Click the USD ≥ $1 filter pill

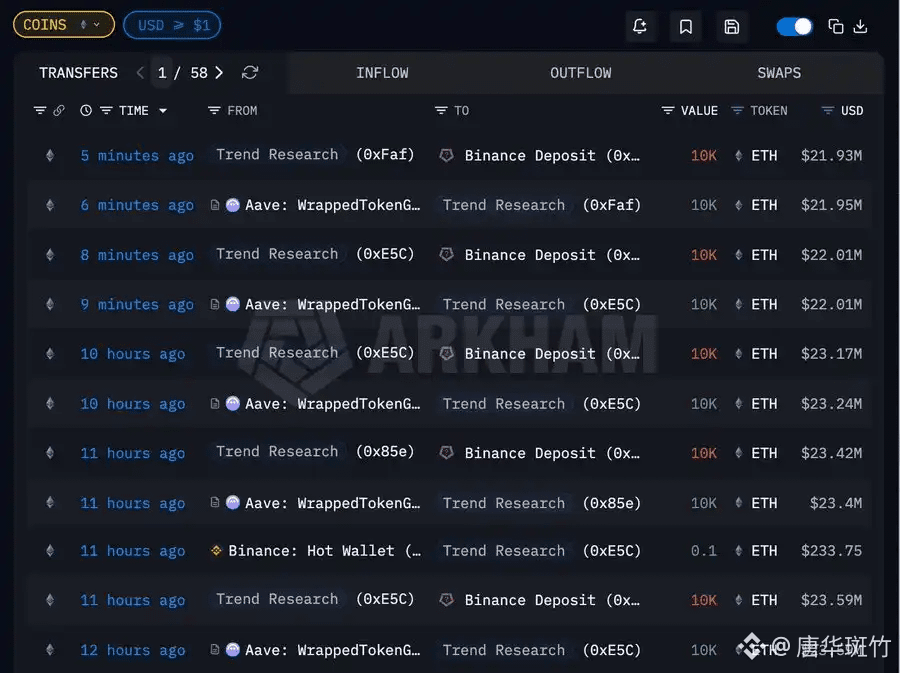[172, 25]
